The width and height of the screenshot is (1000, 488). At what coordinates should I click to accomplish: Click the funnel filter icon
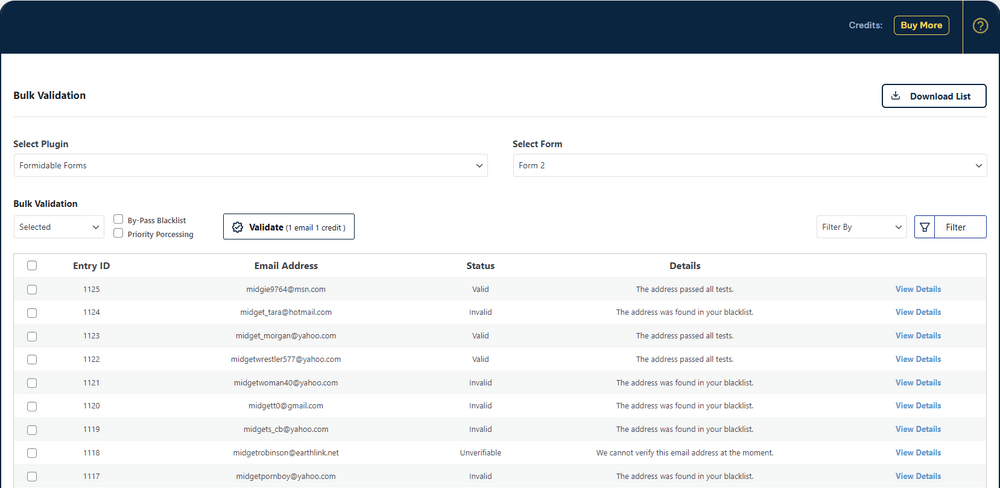click(925, 227)
